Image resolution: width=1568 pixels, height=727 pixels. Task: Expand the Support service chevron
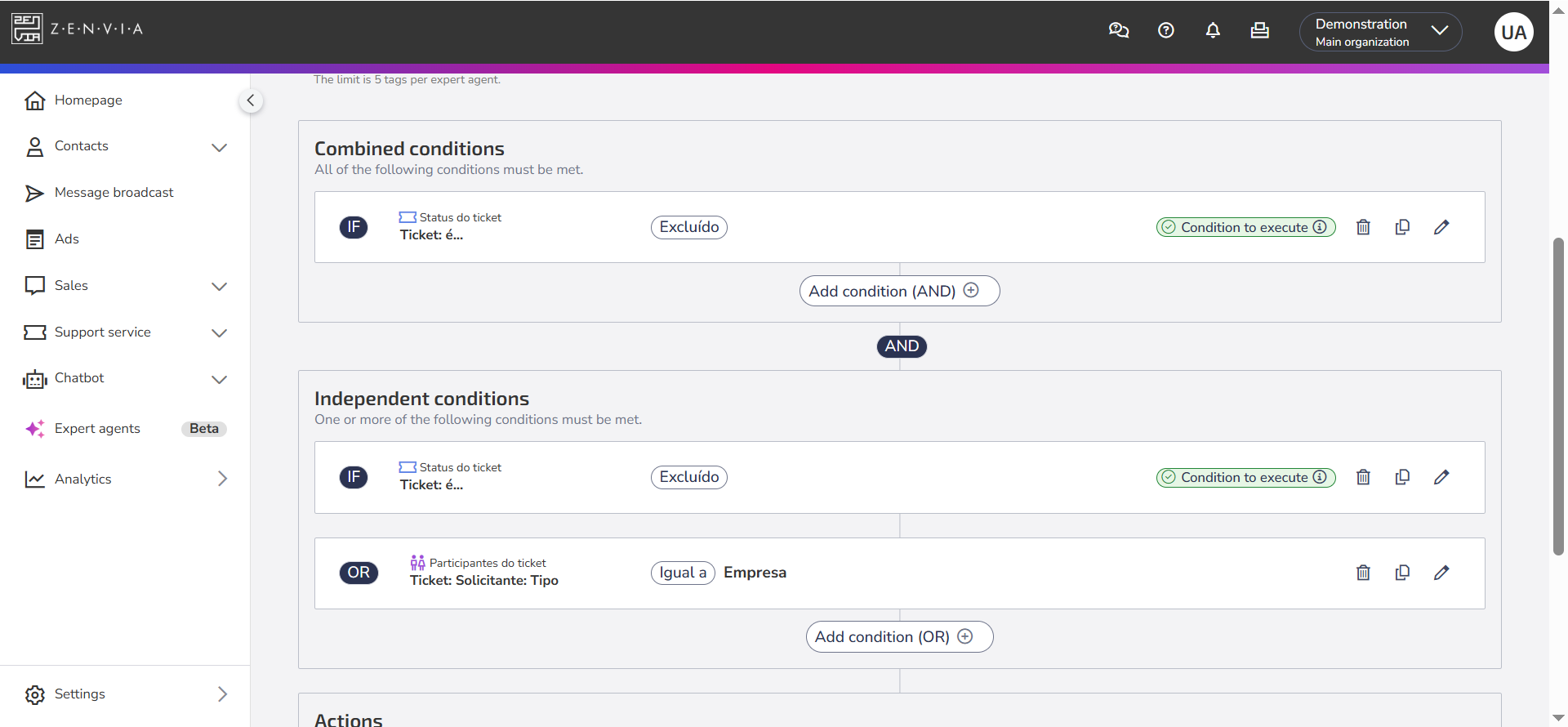pos(219,332)
